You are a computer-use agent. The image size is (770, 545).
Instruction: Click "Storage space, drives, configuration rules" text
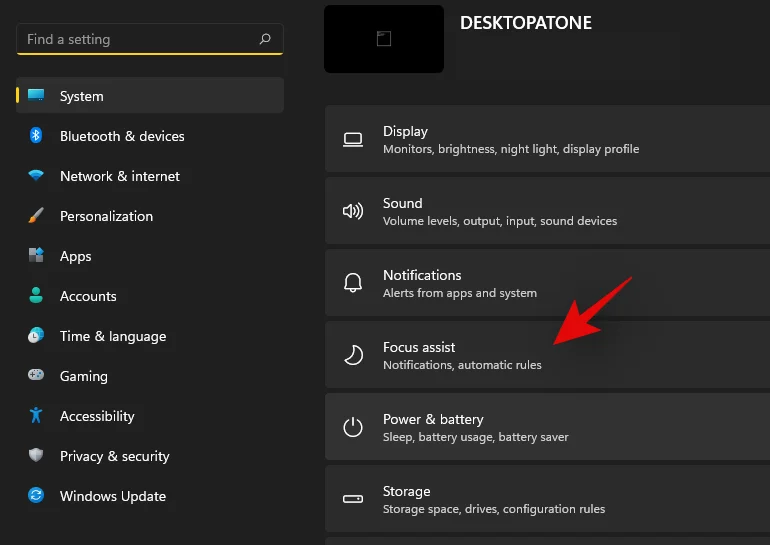tap(494, 509)
